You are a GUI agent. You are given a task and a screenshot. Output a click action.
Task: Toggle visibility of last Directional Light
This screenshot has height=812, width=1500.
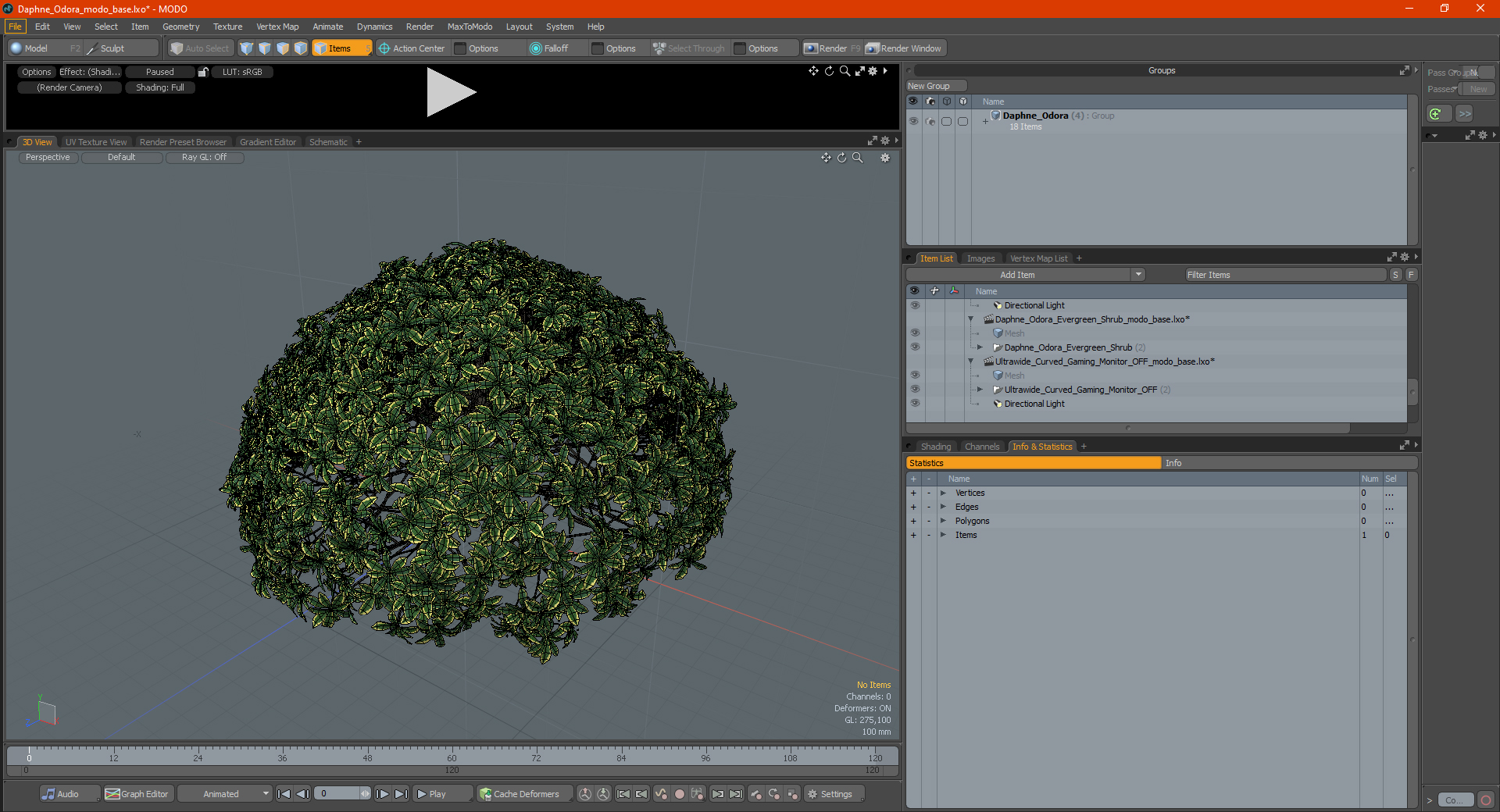915,404
